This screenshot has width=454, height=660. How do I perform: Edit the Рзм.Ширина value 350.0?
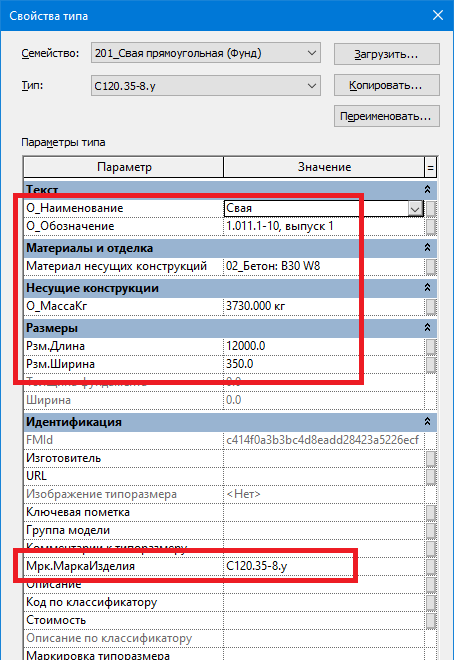[x=324, y=364]
